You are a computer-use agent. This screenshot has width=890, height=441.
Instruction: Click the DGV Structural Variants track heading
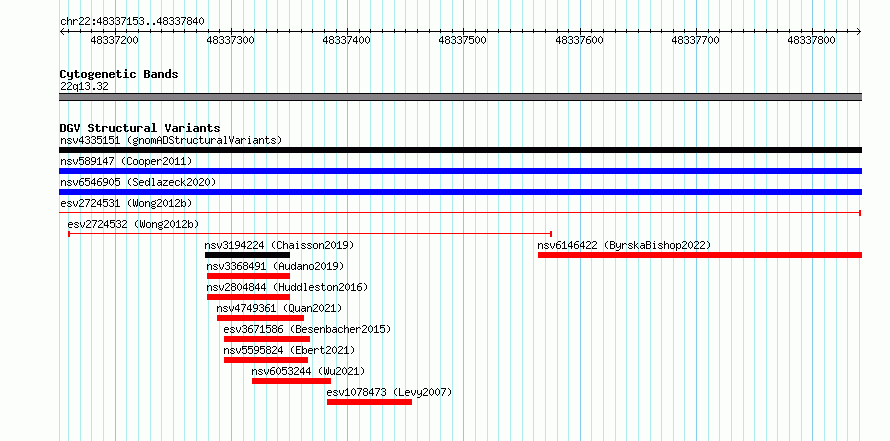click(140, 128)
